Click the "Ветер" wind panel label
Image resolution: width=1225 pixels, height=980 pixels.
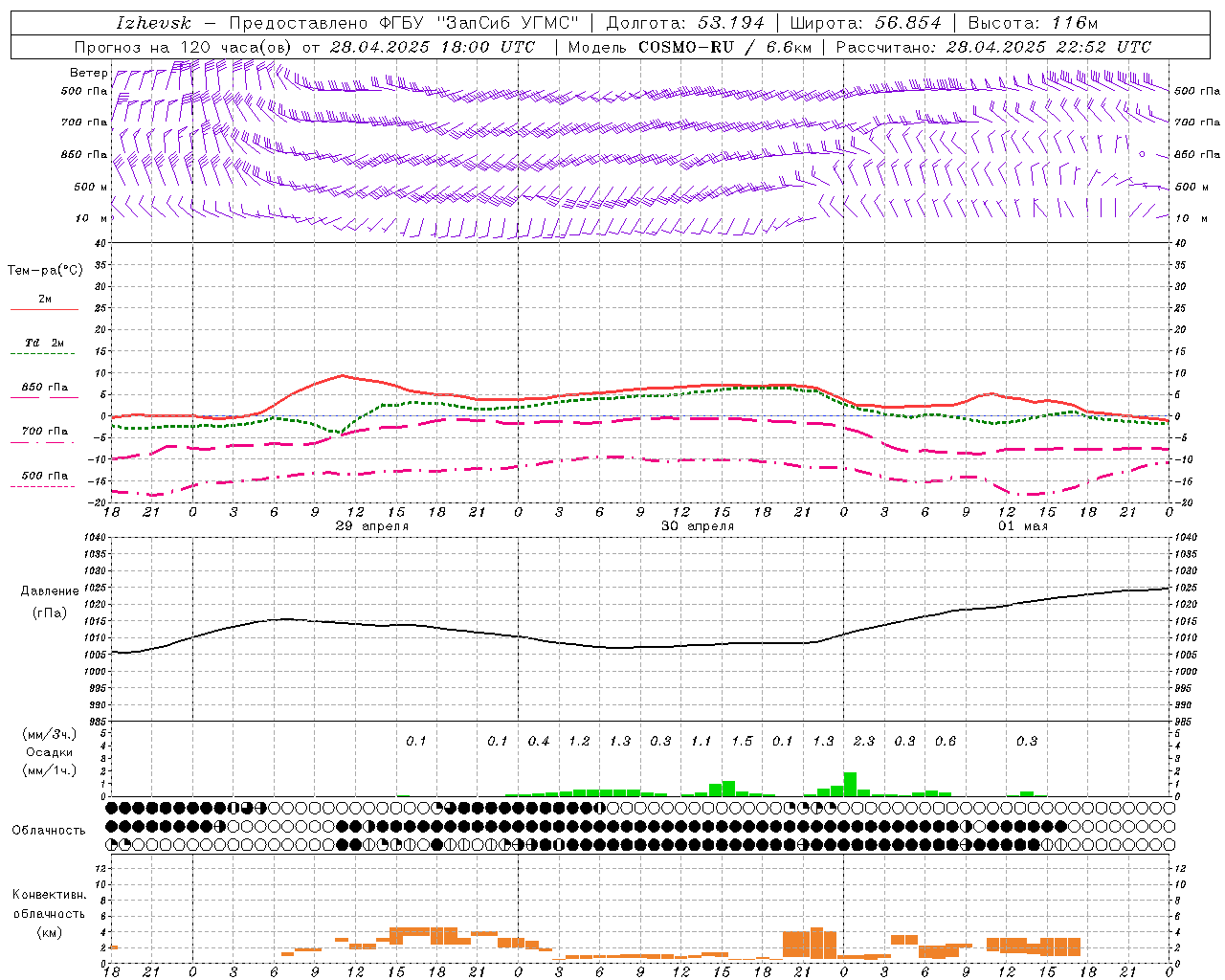point(88,73)
